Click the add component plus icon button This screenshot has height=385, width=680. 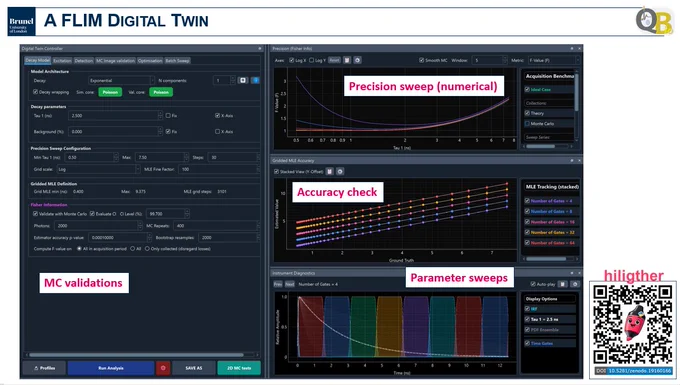[243, 80]
